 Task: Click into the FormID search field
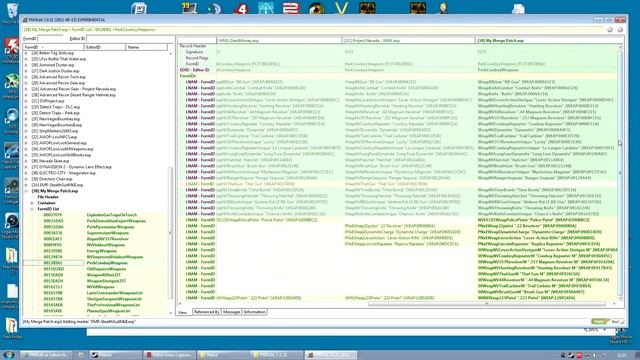[x=50, y=39]
